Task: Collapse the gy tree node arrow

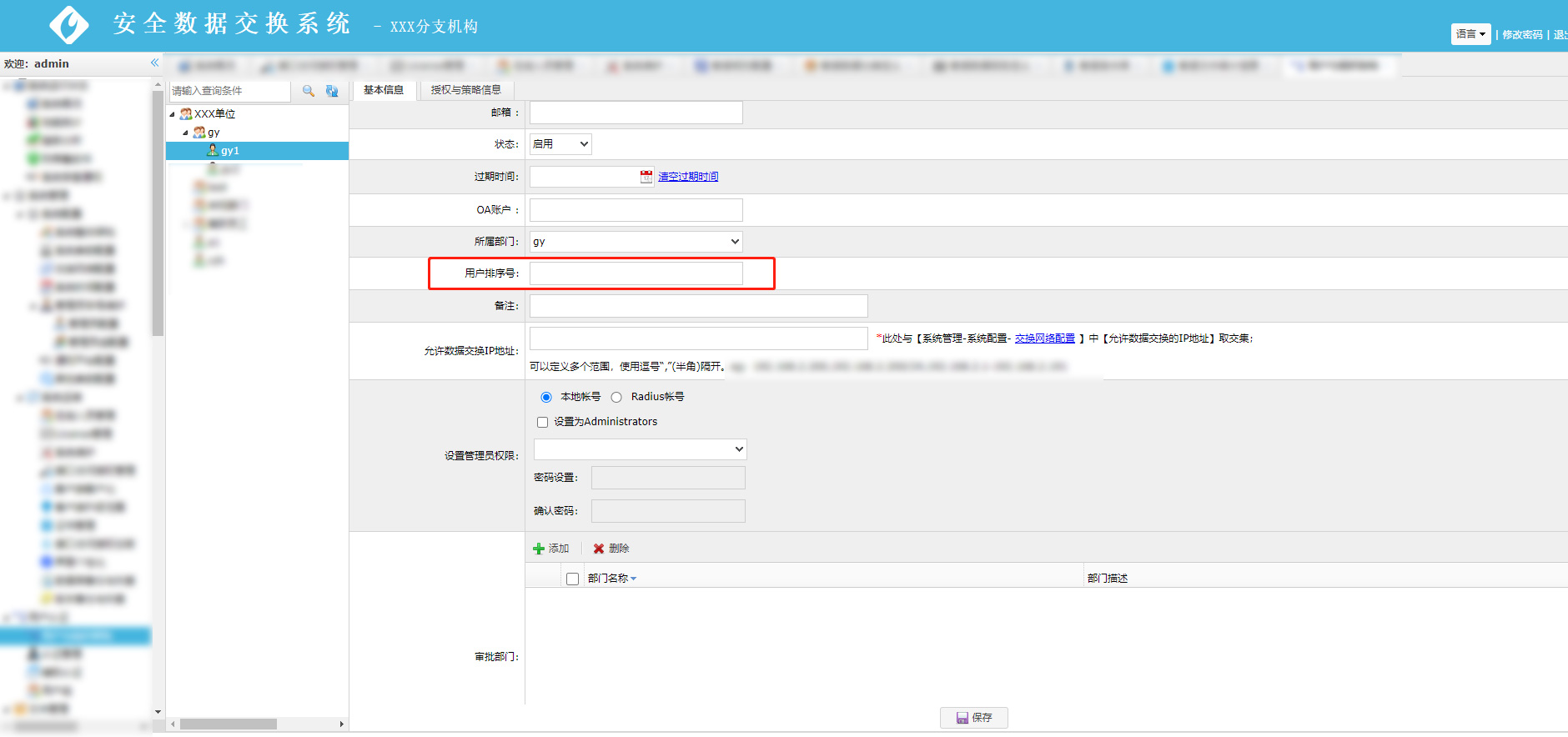Action: click(x=185, y=133)
